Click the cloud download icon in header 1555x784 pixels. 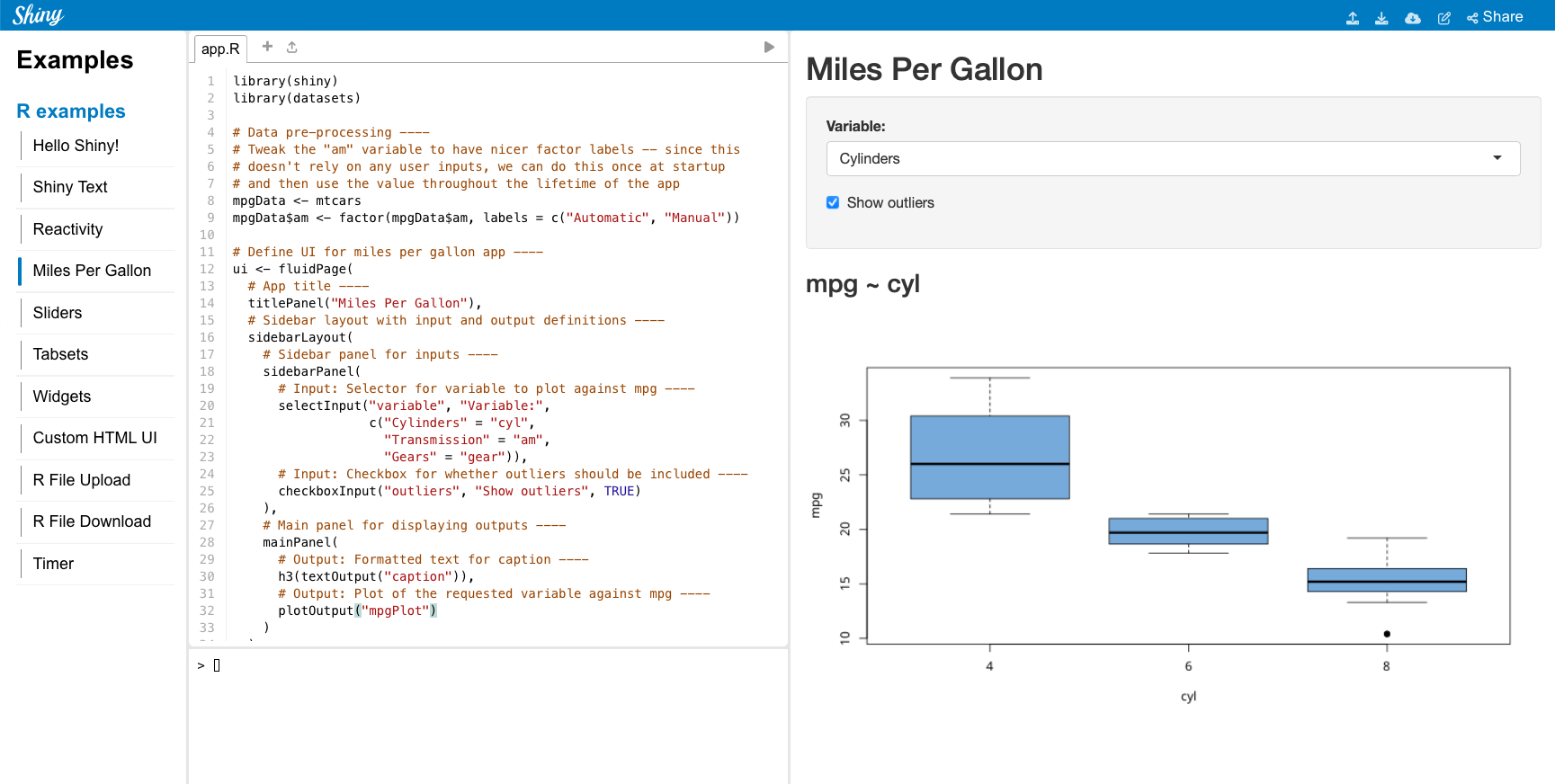(1413, 18)
